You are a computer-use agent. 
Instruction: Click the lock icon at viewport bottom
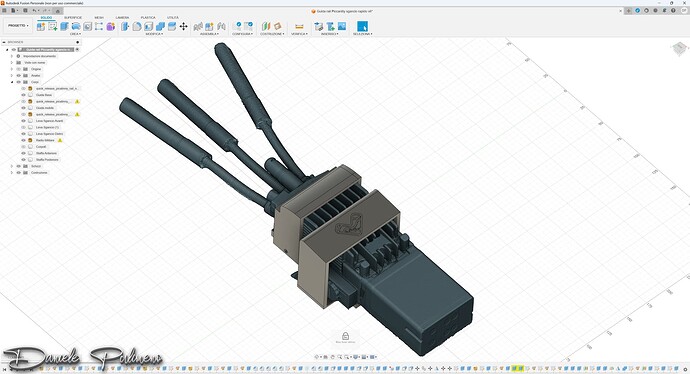pos(345,336)
